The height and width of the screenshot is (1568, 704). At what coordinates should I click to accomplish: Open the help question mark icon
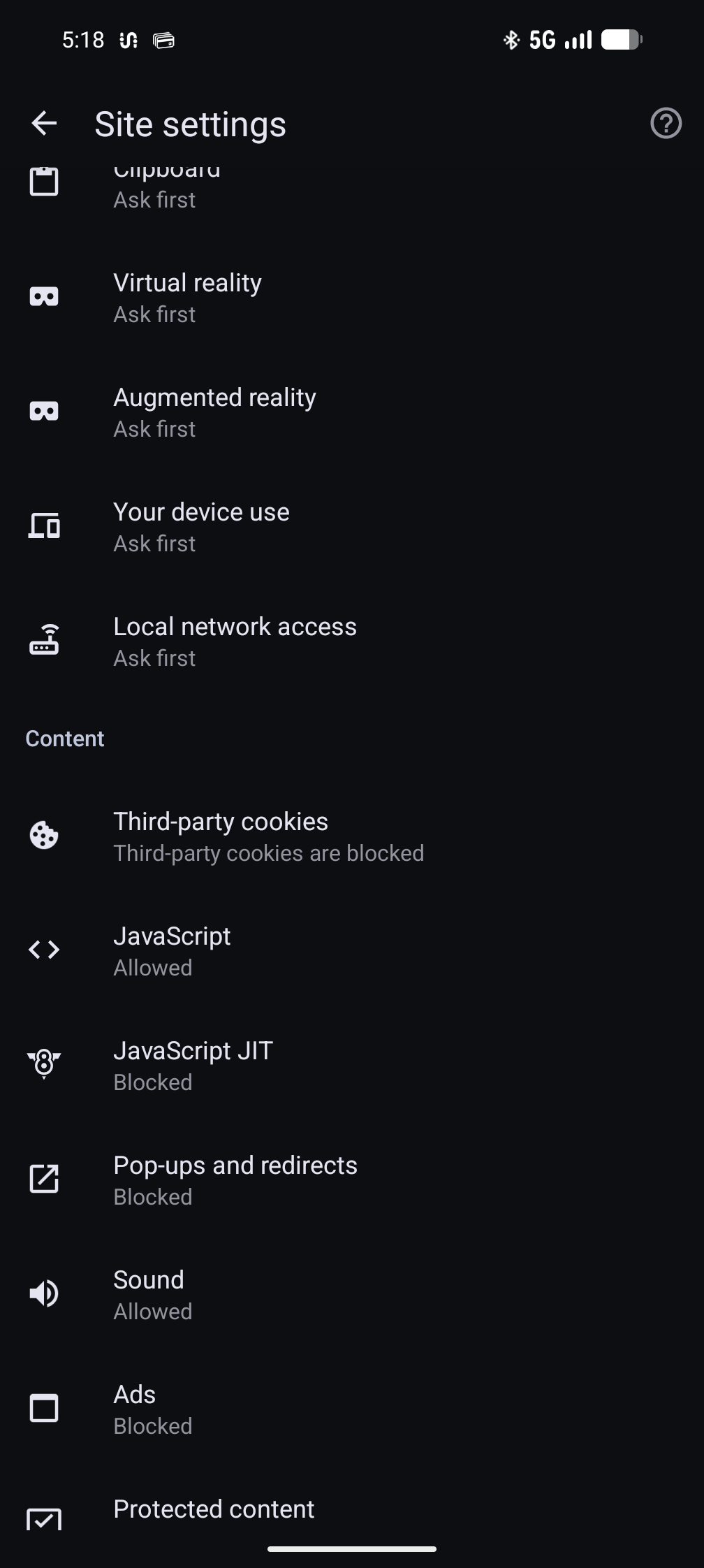pyautogui.click(x=666, y=124)
